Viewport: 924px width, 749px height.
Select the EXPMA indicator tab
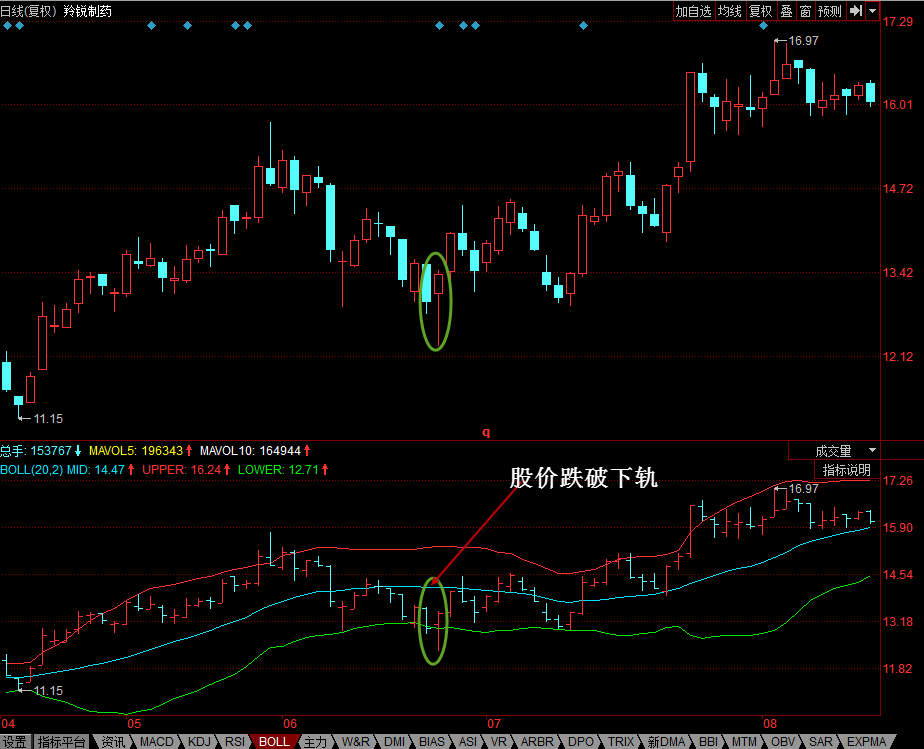coord(866,741)
